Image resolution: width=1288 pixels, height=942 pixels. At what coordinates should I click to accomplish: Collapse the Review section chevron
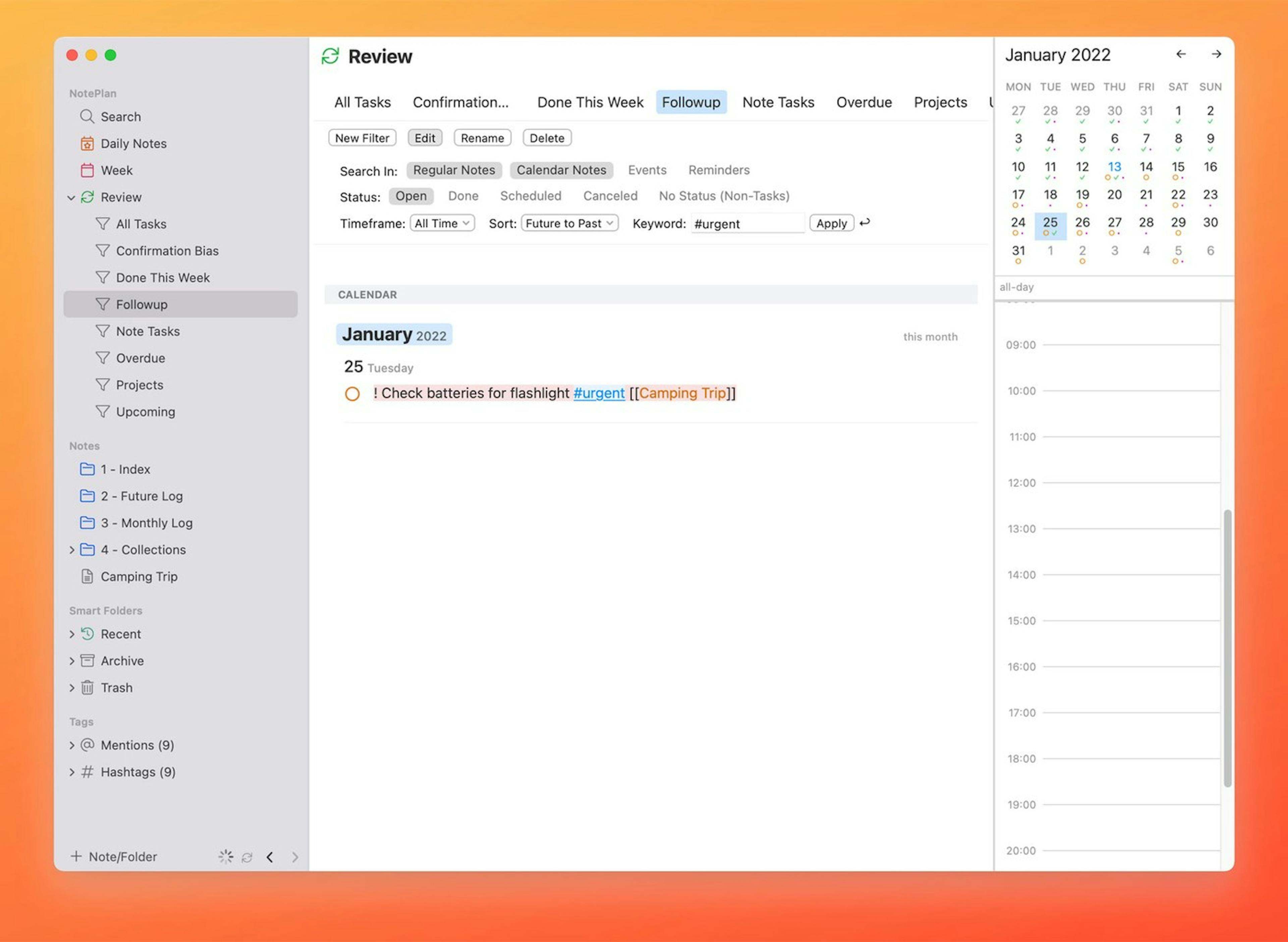[71, 198]
